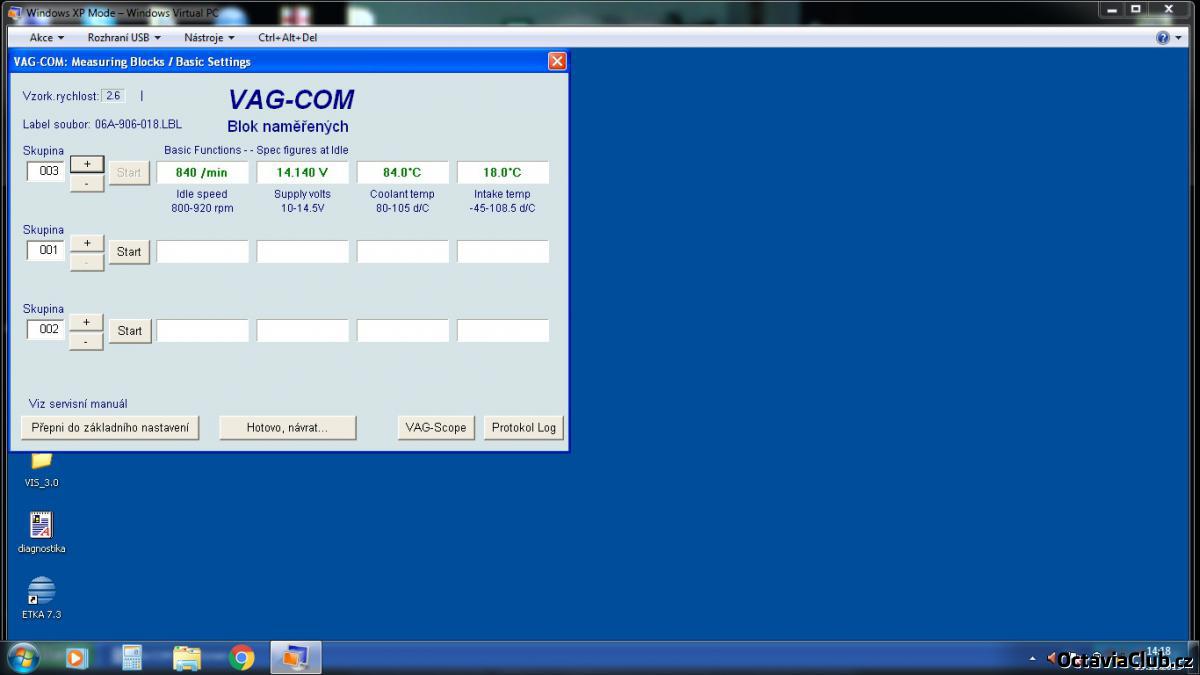The height and width of the screenshot is (675, 1200).
Task: Decrease group 002 with minus button
Action: pyautogui.click(x=86, y=342)
